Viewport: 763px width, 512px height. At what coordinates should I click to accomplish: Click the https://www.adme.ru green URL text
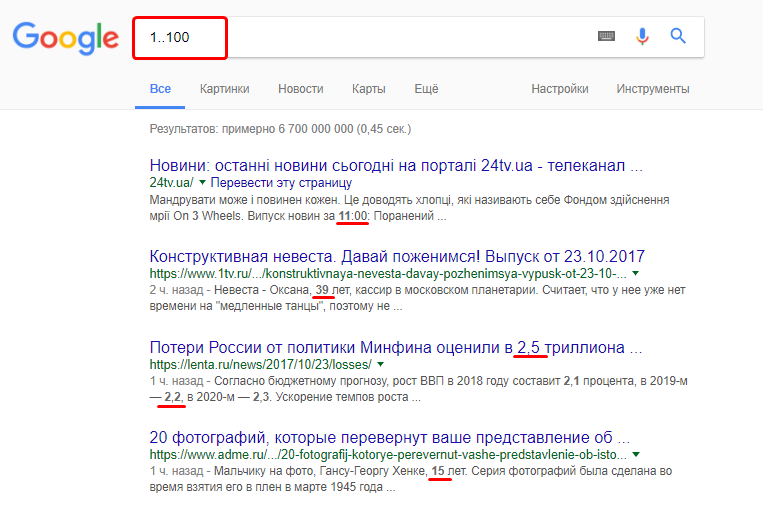(x=388, y=455)
